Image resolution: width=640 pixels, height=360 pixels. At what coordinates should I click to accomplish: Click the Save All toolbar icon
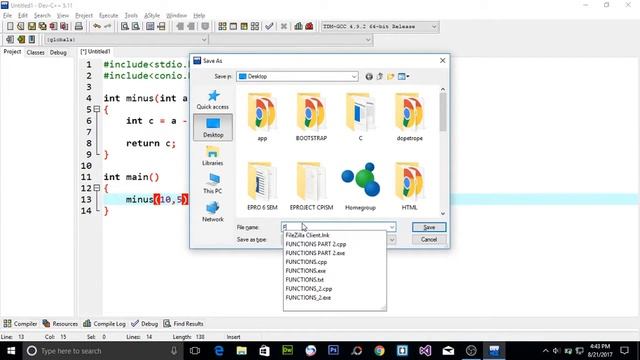42,27
